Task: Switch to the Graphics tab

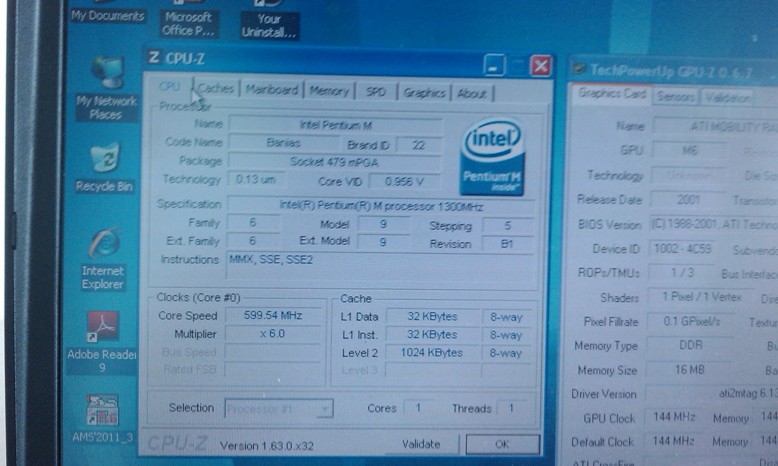Action: pyautogui.click(x=424, y=93)
